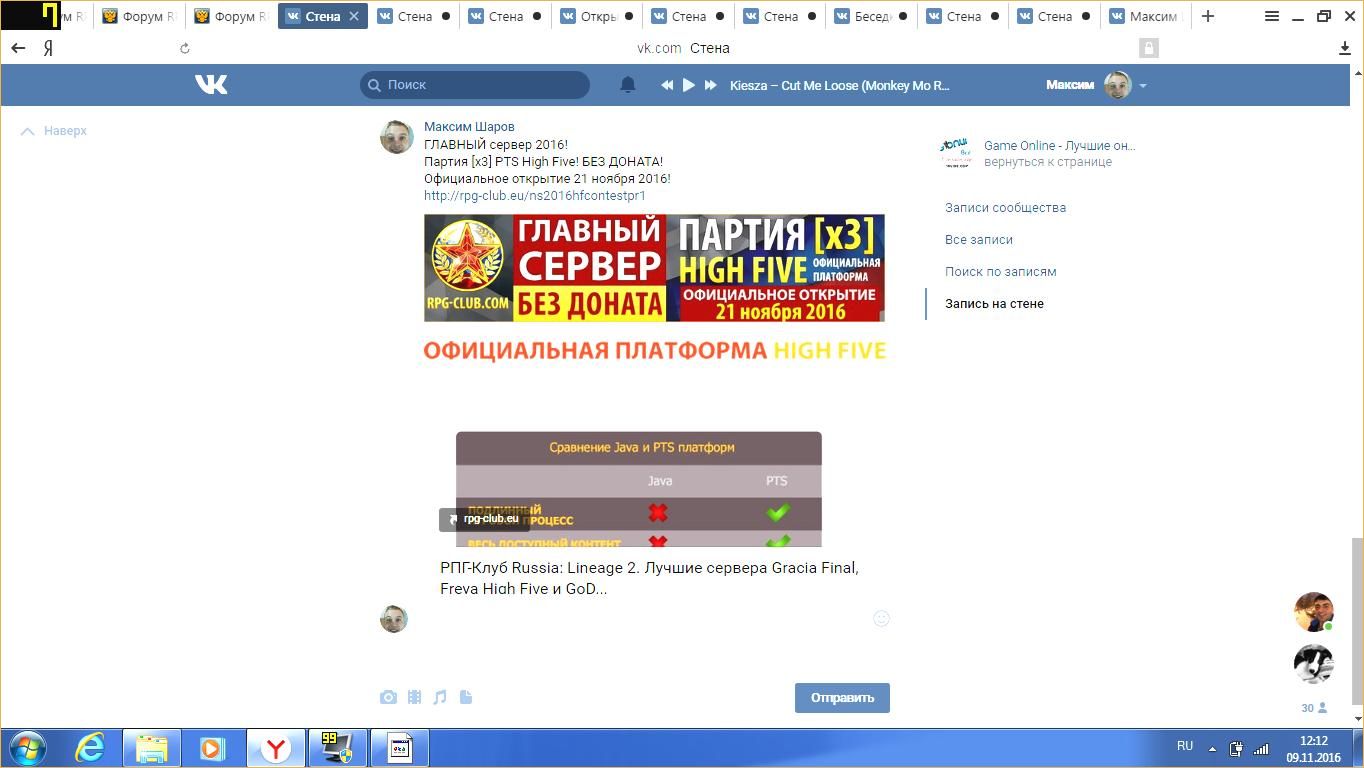Open the VK notifications bell
This screenshot has height=768, width=1364.
pyautogui.click(x=628, y=85)
